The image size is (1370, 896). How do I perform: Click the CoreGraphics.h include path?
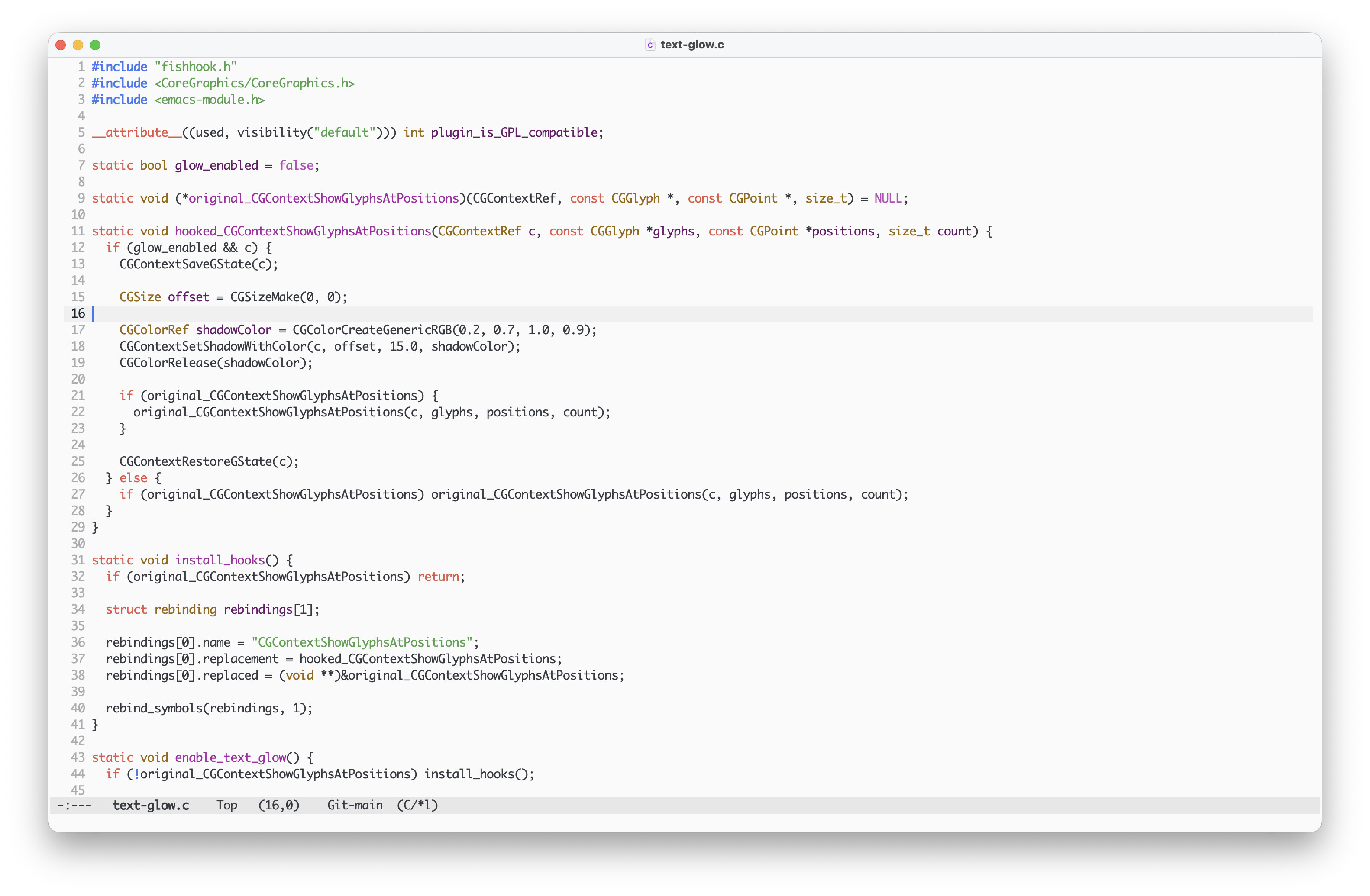[255, 84]
